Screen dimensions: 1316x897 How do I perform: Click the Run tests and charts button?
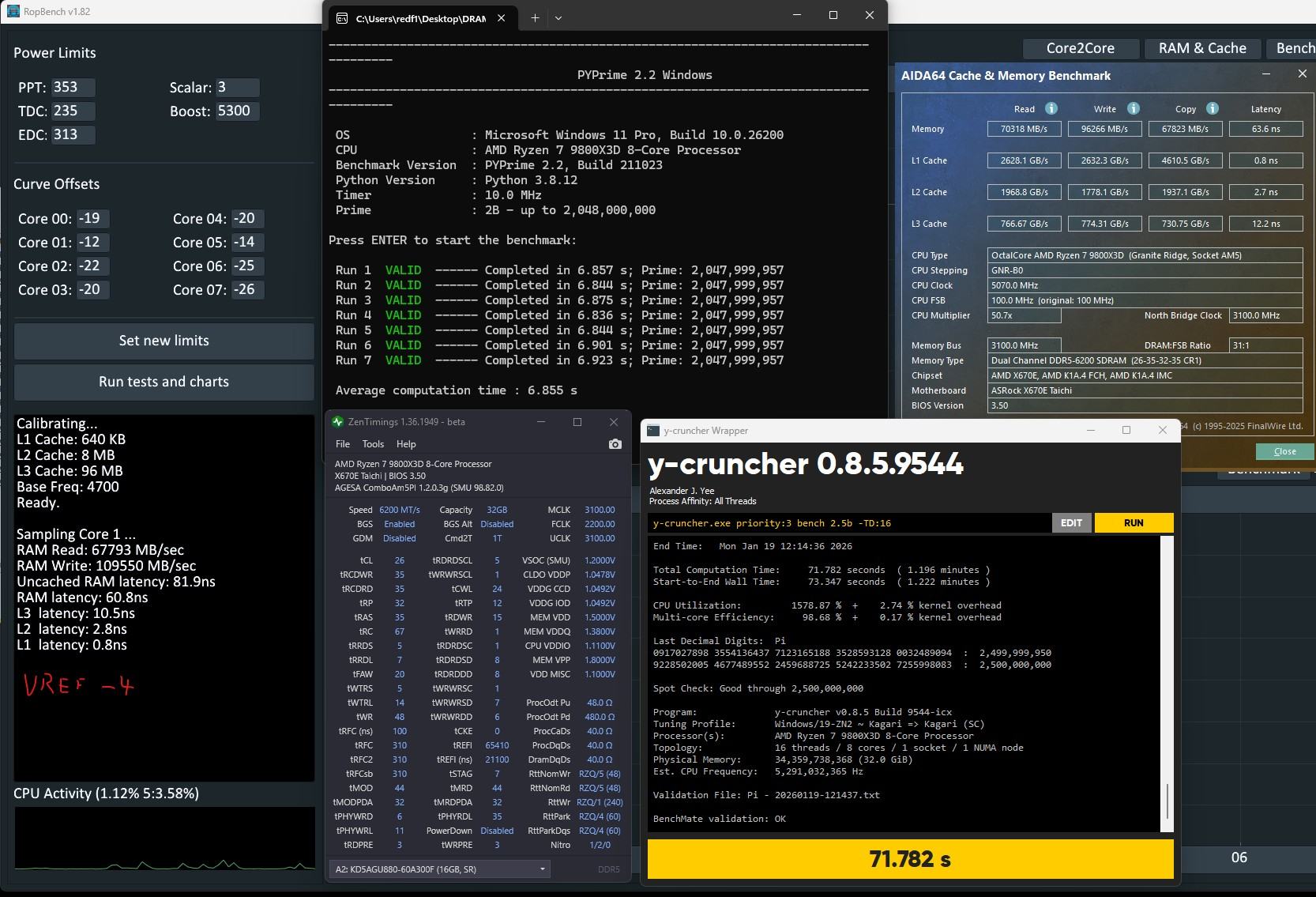point(164,382)
